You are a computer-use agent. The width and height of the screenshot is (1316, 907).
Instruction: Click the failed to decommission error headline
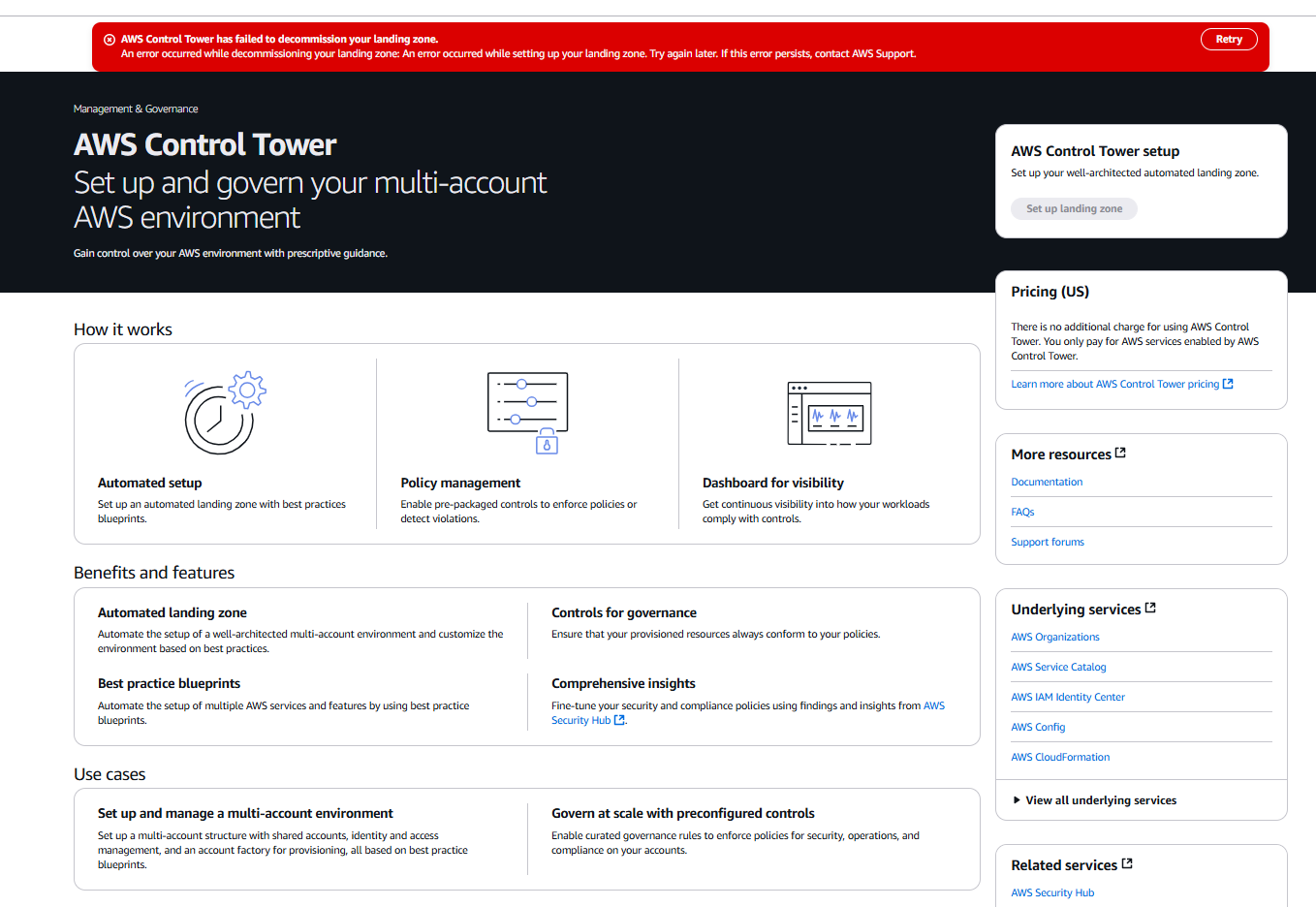(x=279, y=40)
